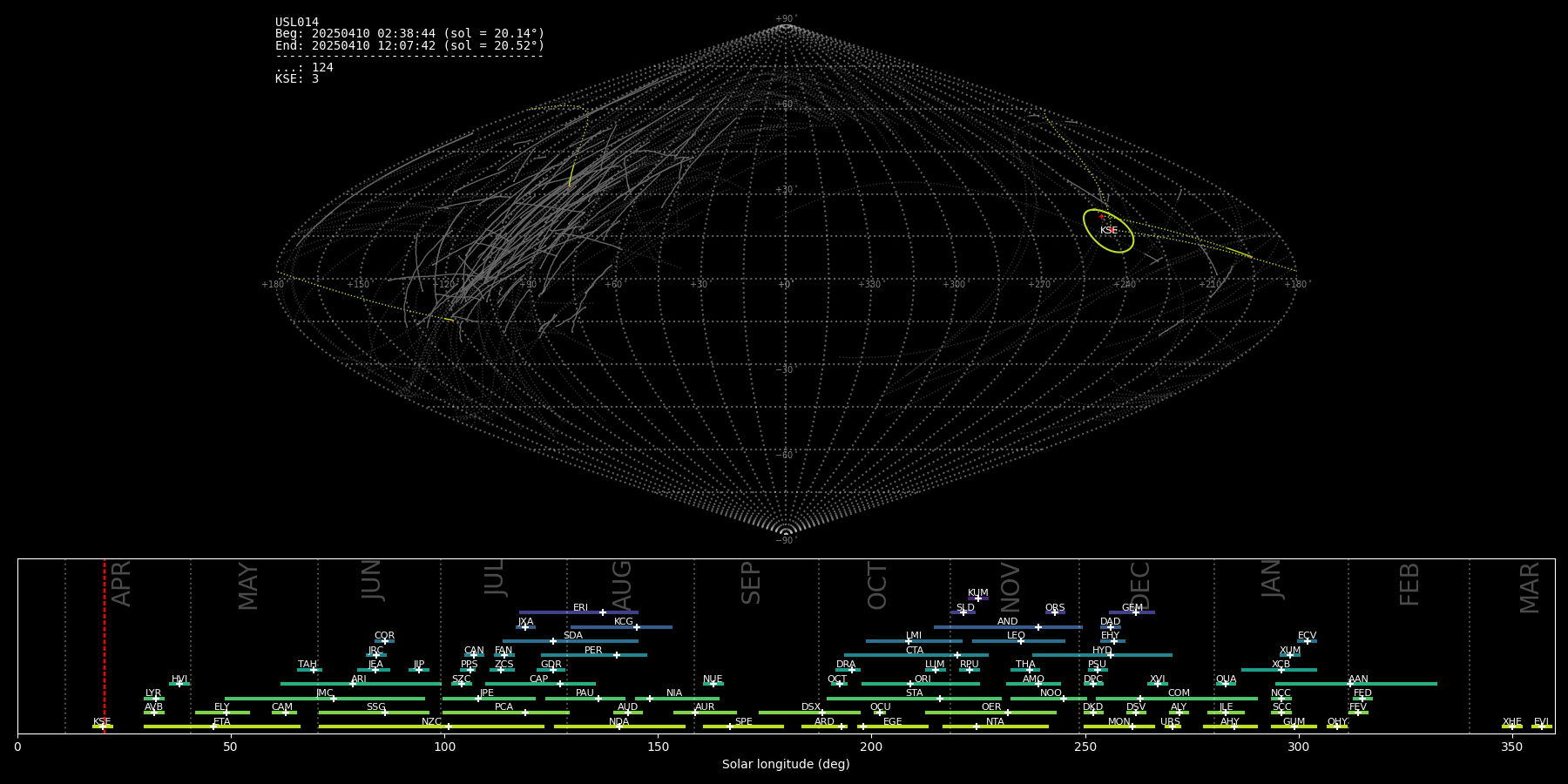Click the AAN shower label
The width and height of the screenshot is (1568, 784).
pyautogui.click(x=1358, y=679)
